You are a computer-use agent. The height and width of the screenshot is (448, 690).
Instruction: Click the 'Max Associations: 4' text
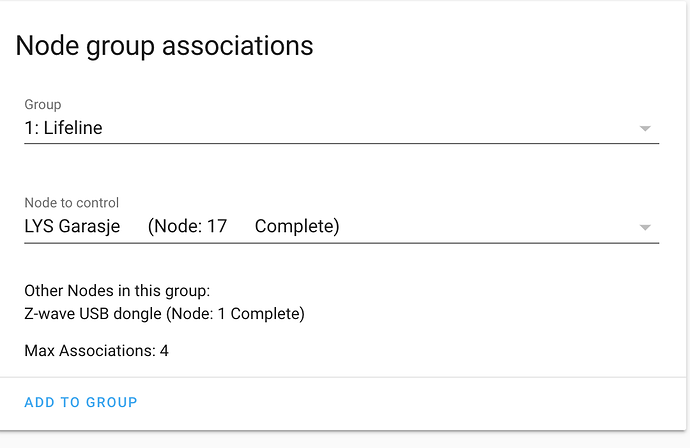96,351
